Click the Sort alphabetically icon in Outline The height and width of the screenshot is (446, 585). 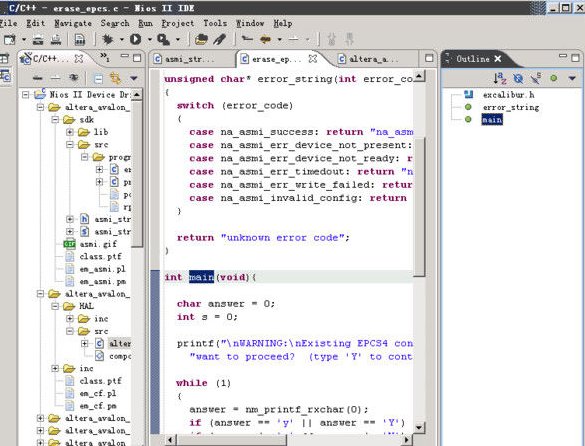[x=500, y=78]
